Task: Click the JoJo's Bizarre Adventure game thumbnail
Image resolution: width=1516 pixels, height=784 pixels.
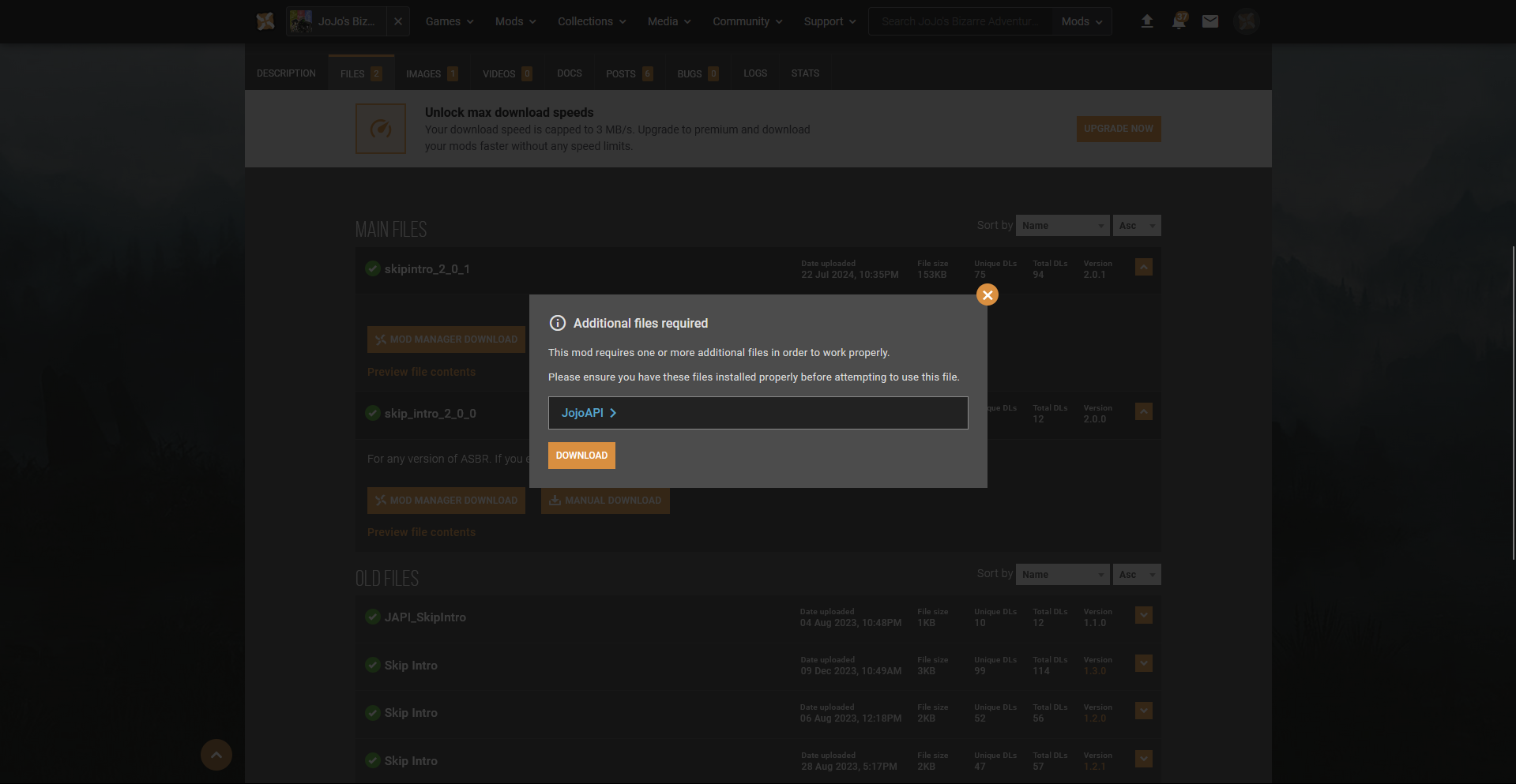Action: [x=300, y=21]
